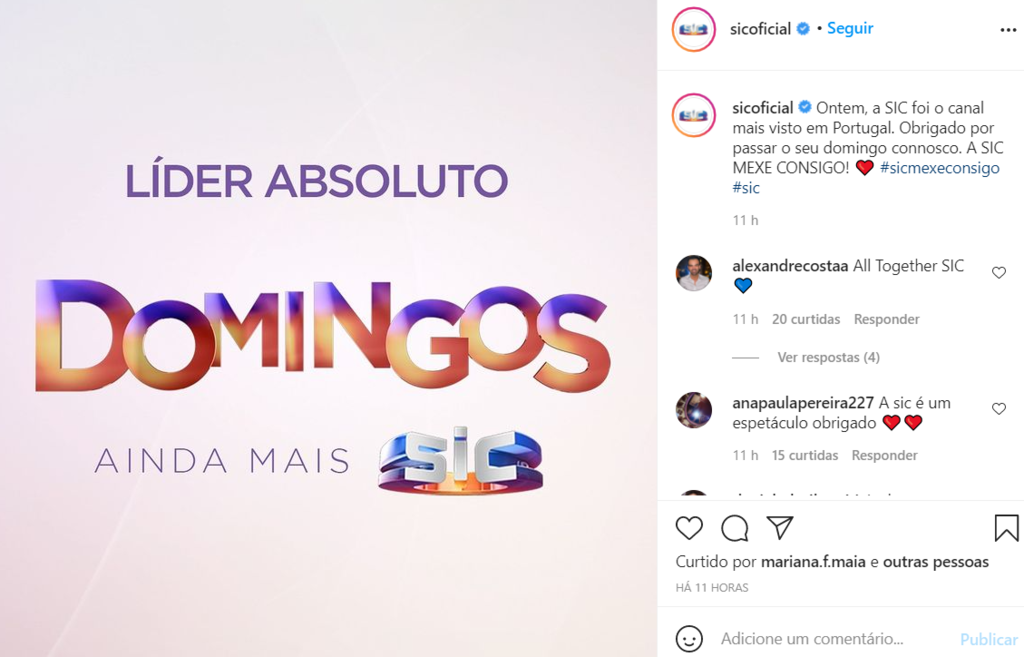
Task: Like the post with the heart icon
Action: point(689,528)
